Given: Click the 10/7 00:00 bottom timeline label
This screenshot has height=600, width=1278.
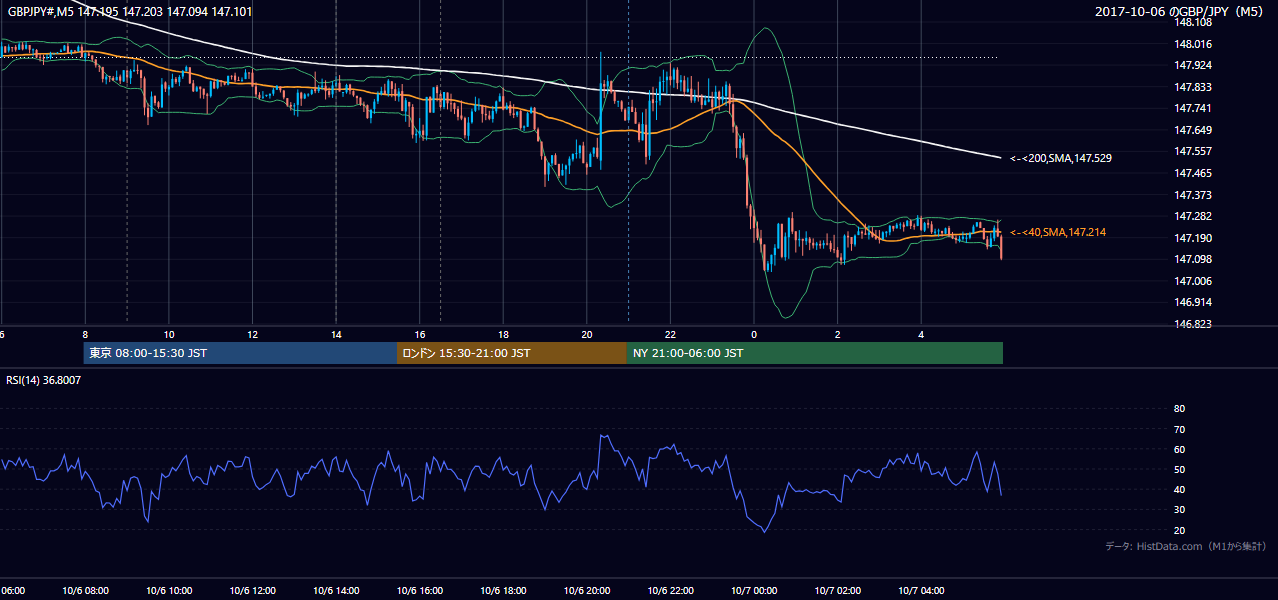Looking at the screenshot, I should click(x=754, y=591).
